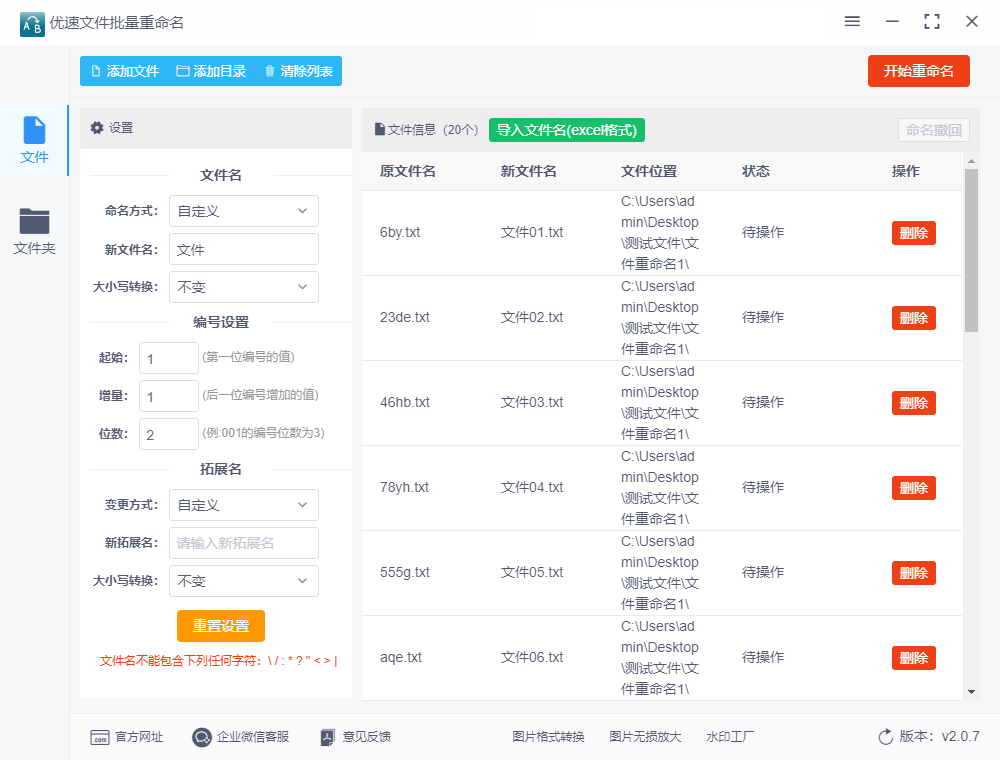
Task: Delete the 78yh.txt row
Action: pyautogui.click(x=913, y=488)
